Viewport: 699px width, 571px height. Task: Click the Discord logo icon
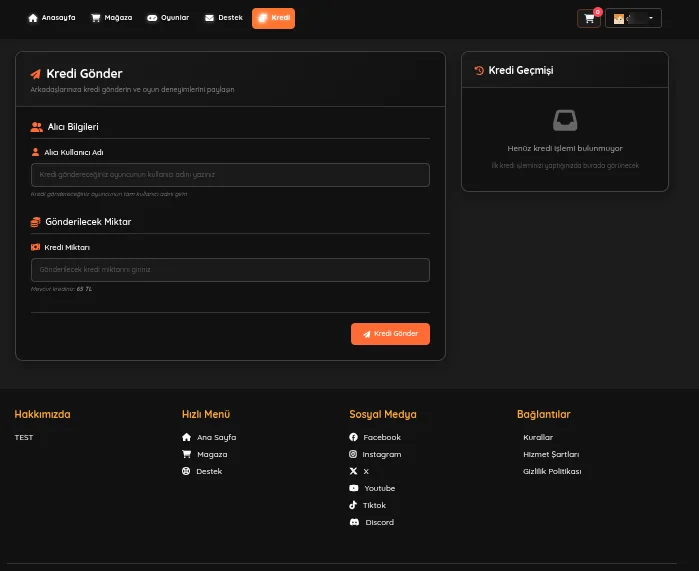point(354,522)
